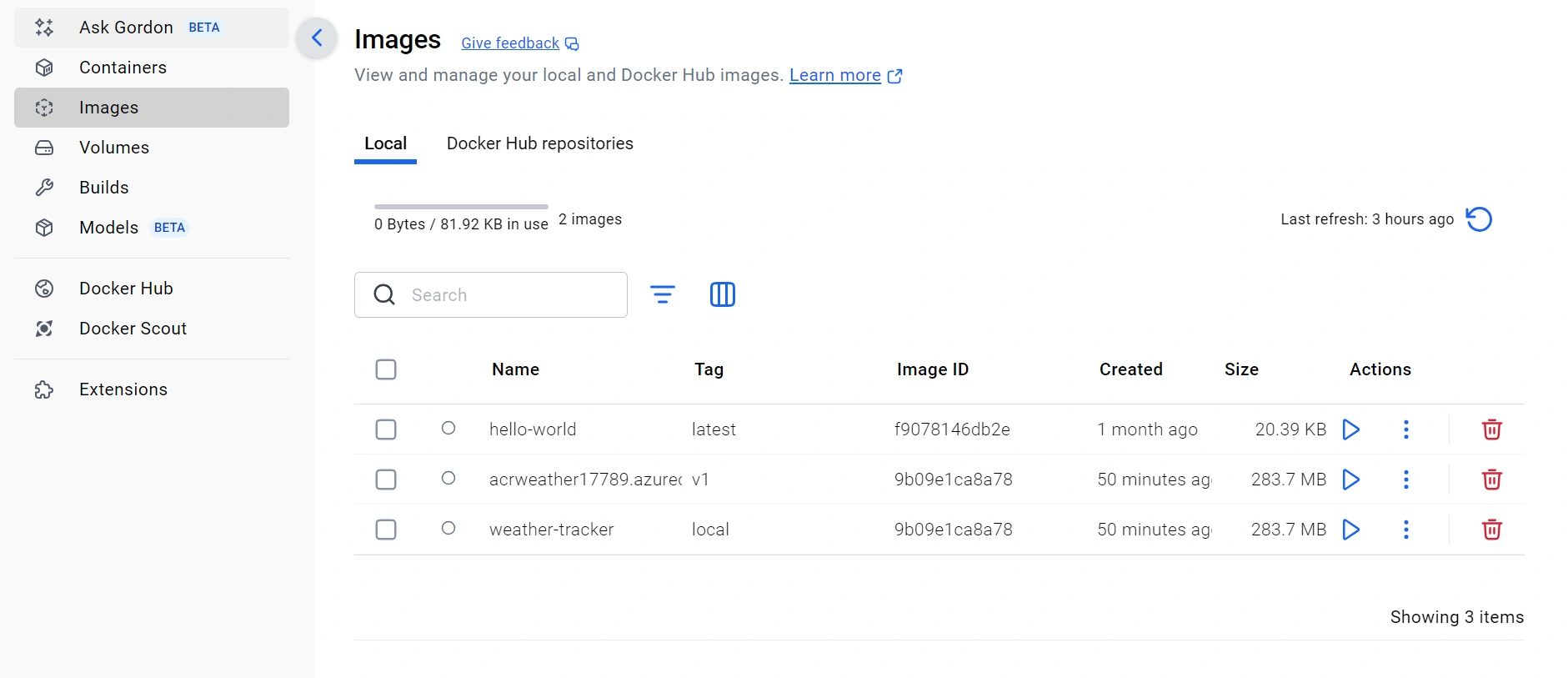Image resolution: width=1568 pixels, height=678 pixels.
Task: Open more actions menu for weather-tracker
Action: click(x=1406, y=530)
